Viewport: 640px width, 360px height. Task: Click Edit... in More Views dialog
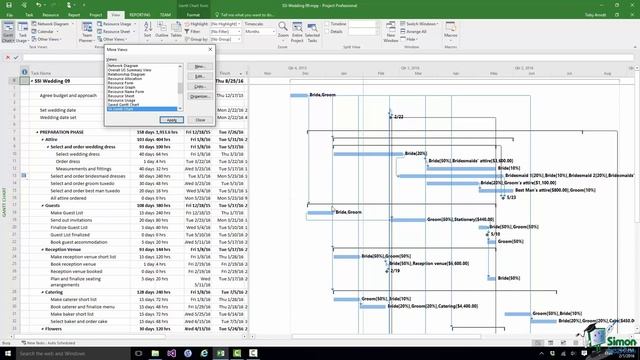[200, 76]
